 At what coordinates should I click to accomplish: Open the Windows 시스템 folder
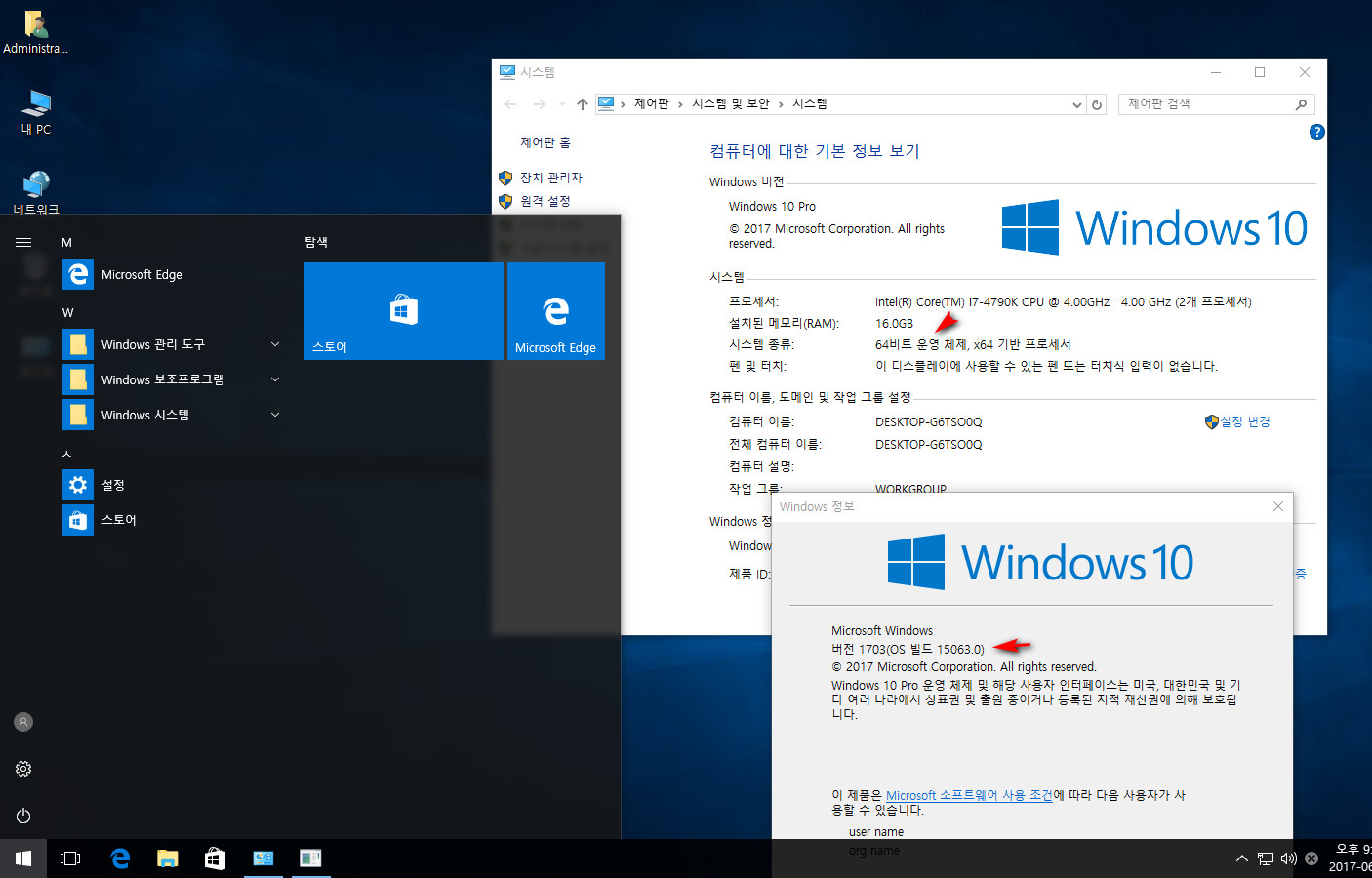[176, 415]
